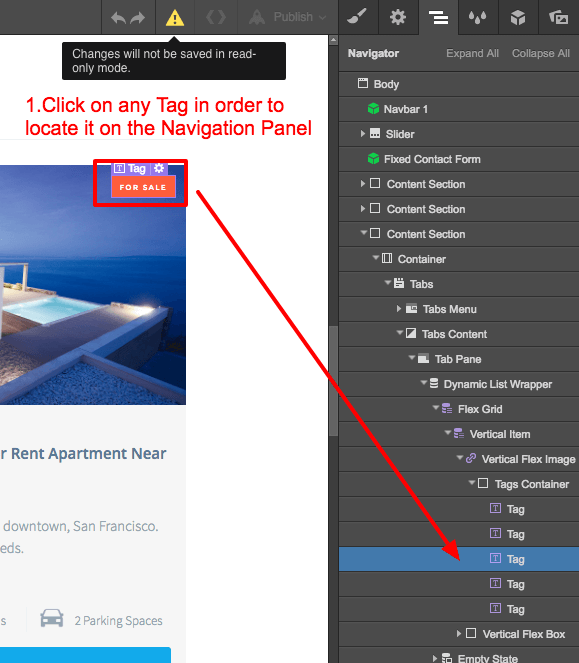Click the Vertical Flex Image link icon

coord(471,458)
